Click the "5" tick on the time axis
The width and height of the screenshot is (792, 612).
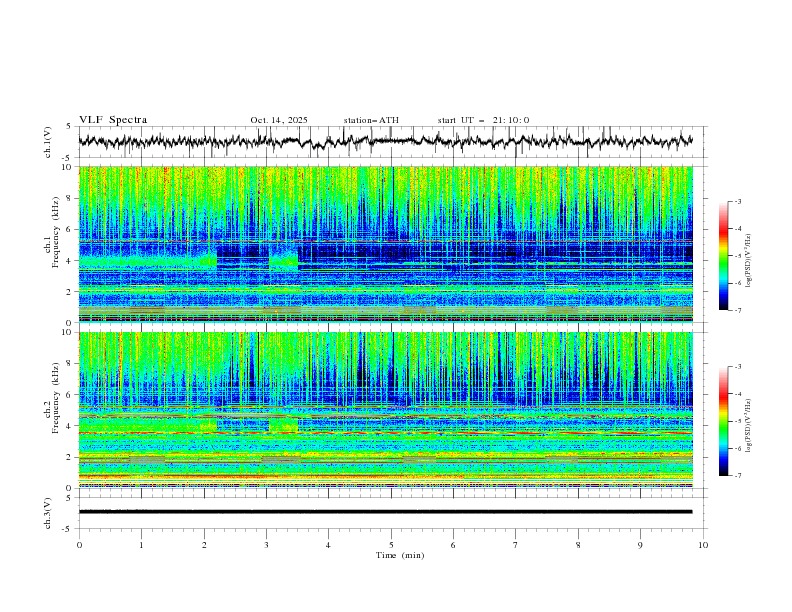(x=391, y=545)
